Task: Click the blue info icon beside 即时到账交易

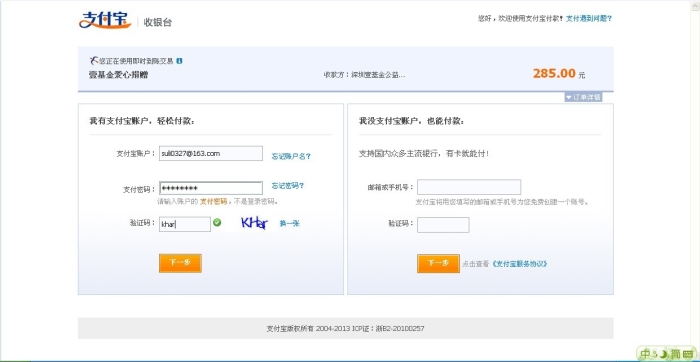Action: [x=179, y=61]
